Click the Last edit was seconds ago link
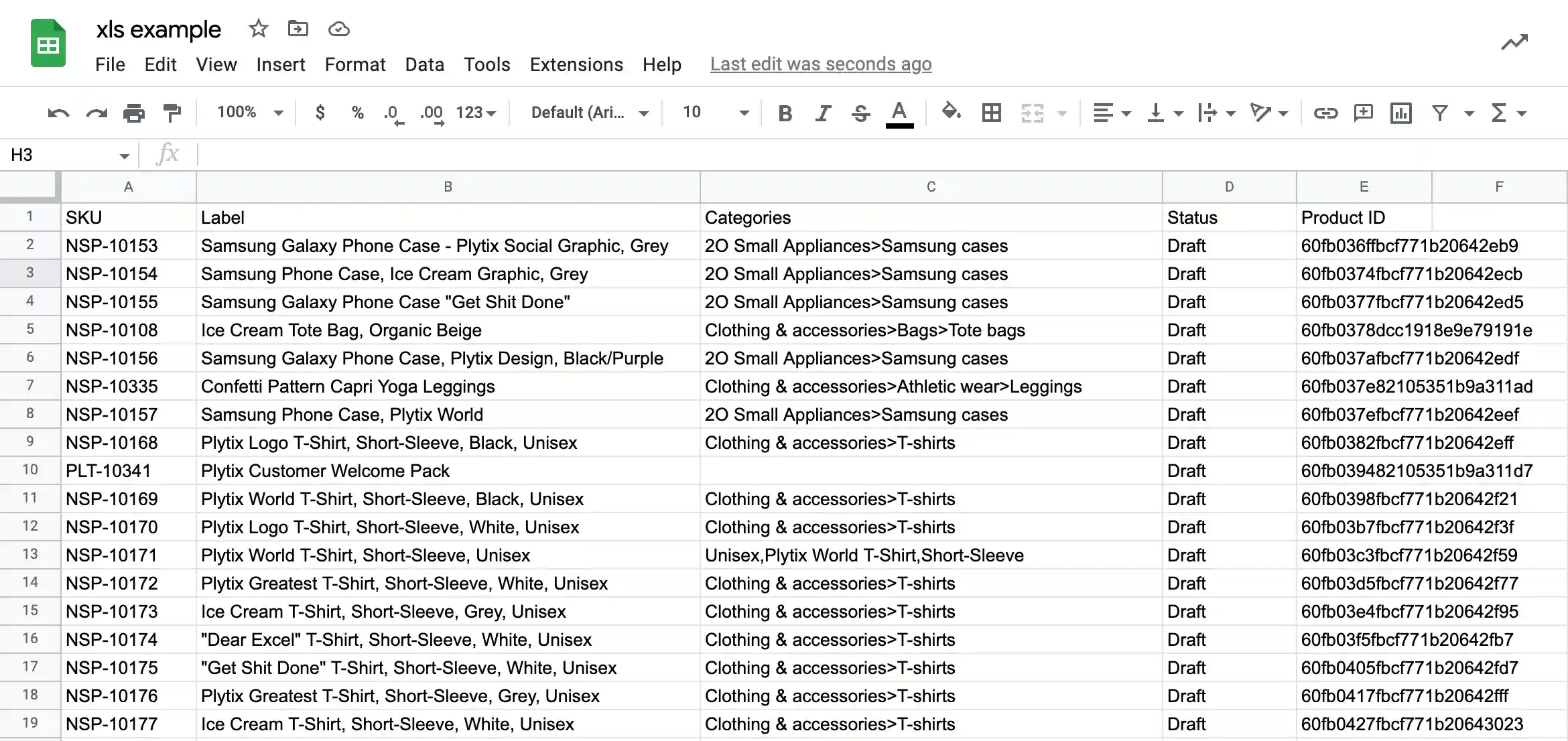This screenshot has height=741, width=1568. point(821,64)
